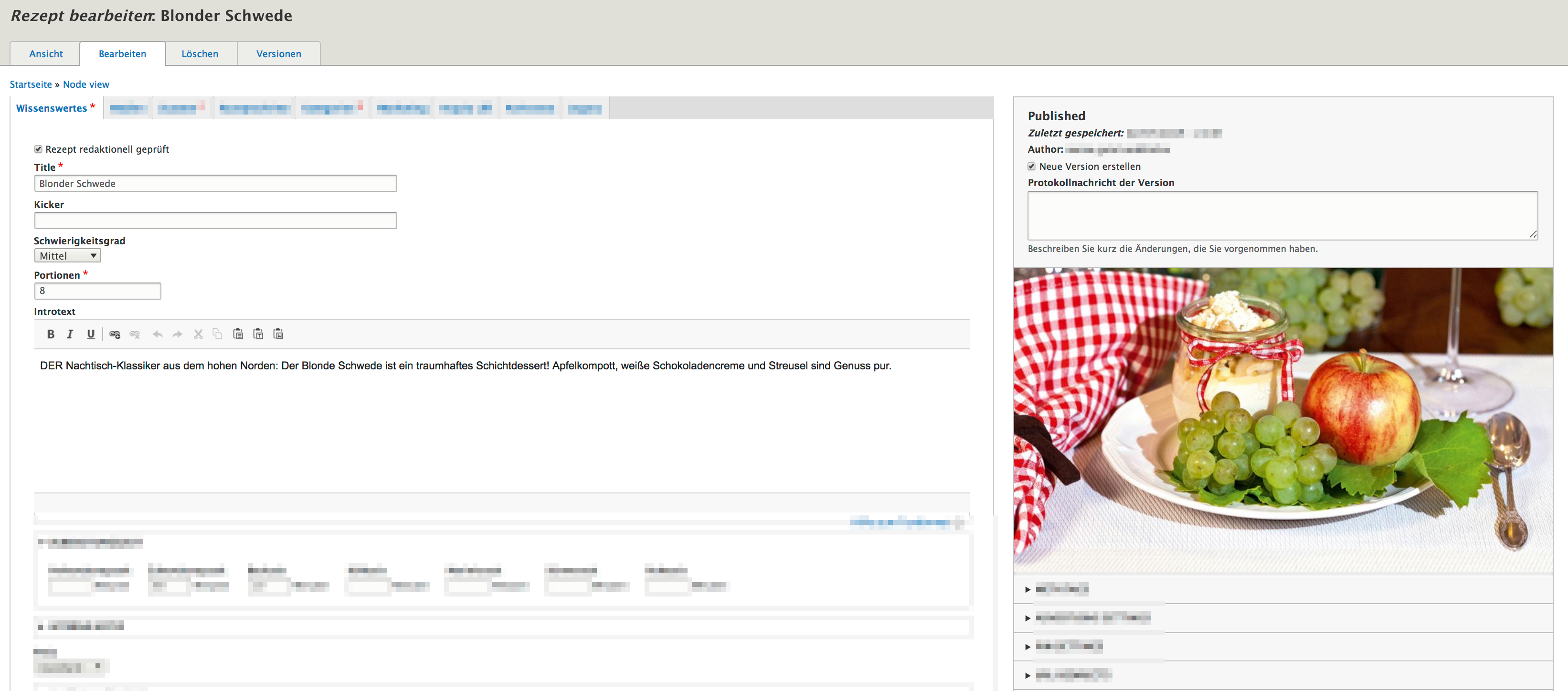Paste using the plain clipboard icon
The width and height of the screenshot is (1568, 691).
238,334
